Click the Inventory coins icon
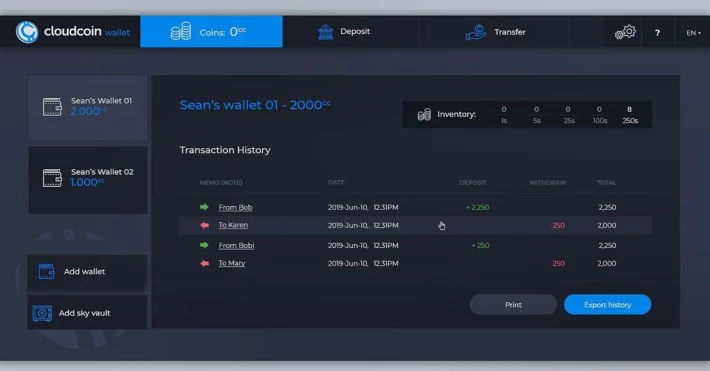The height and width of the screenshot is (371, 710). pyautogui.click(x=424, y=115)
